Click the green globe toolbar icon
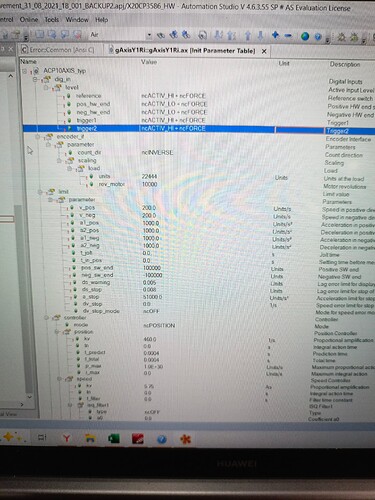 pos(305,36)
